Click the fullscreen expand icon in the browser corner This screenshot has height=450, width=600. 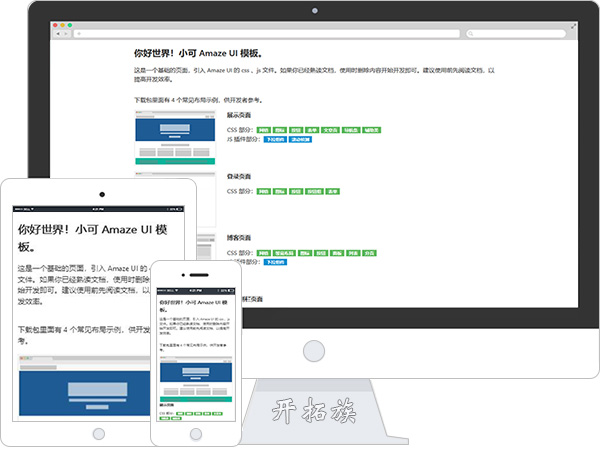[x=573, y=26]
